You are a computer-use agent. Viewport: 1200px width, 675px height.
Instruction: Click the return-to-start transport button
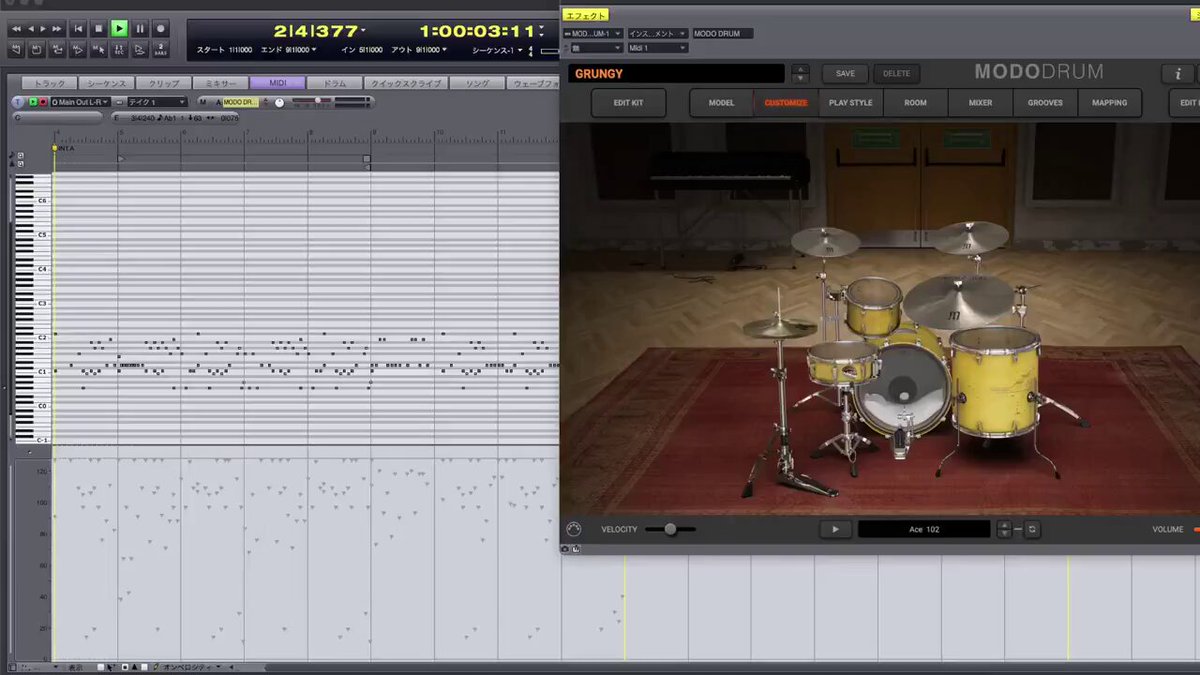click(78, 29)
